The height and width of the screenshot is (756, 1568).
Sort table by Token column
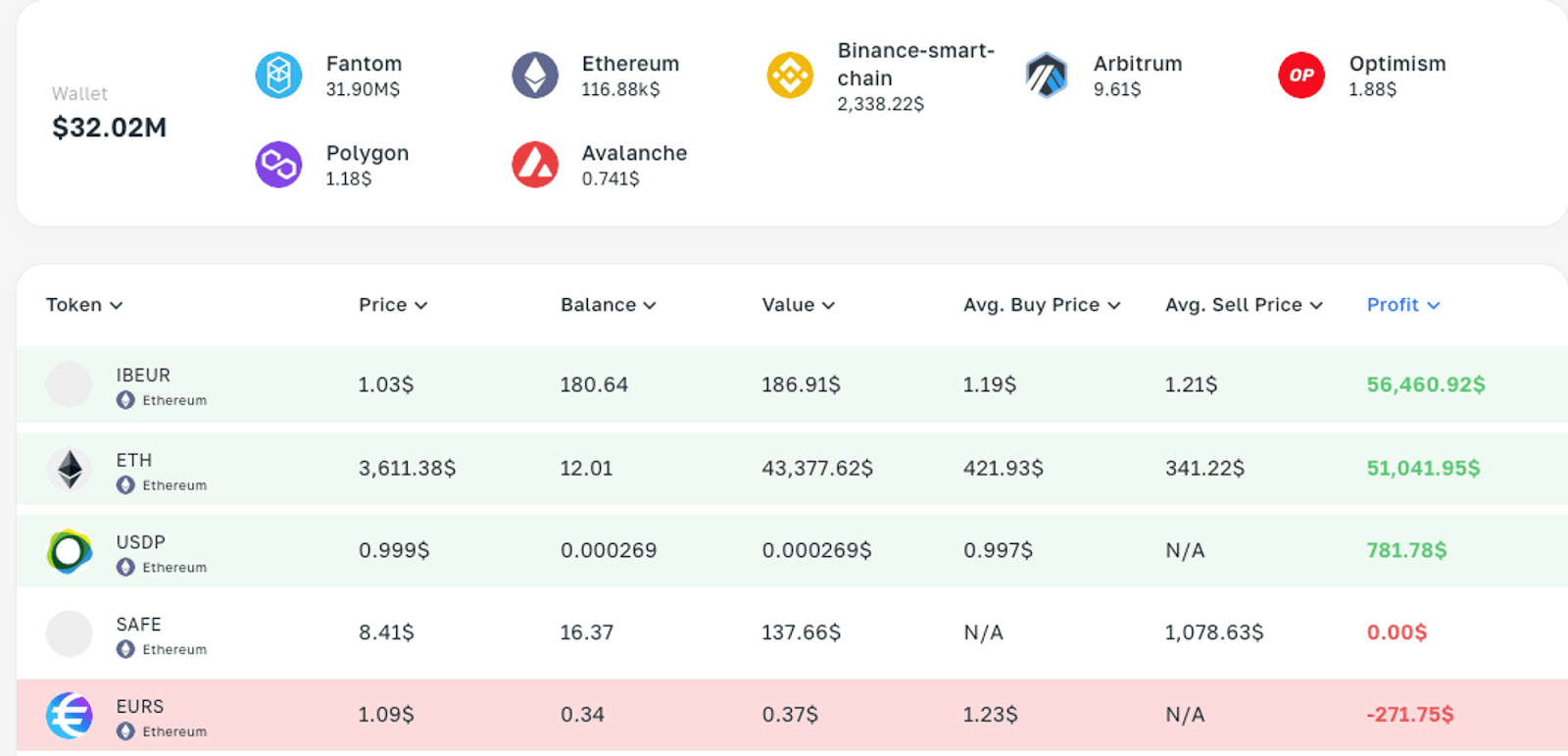click(x=84, y=305)
